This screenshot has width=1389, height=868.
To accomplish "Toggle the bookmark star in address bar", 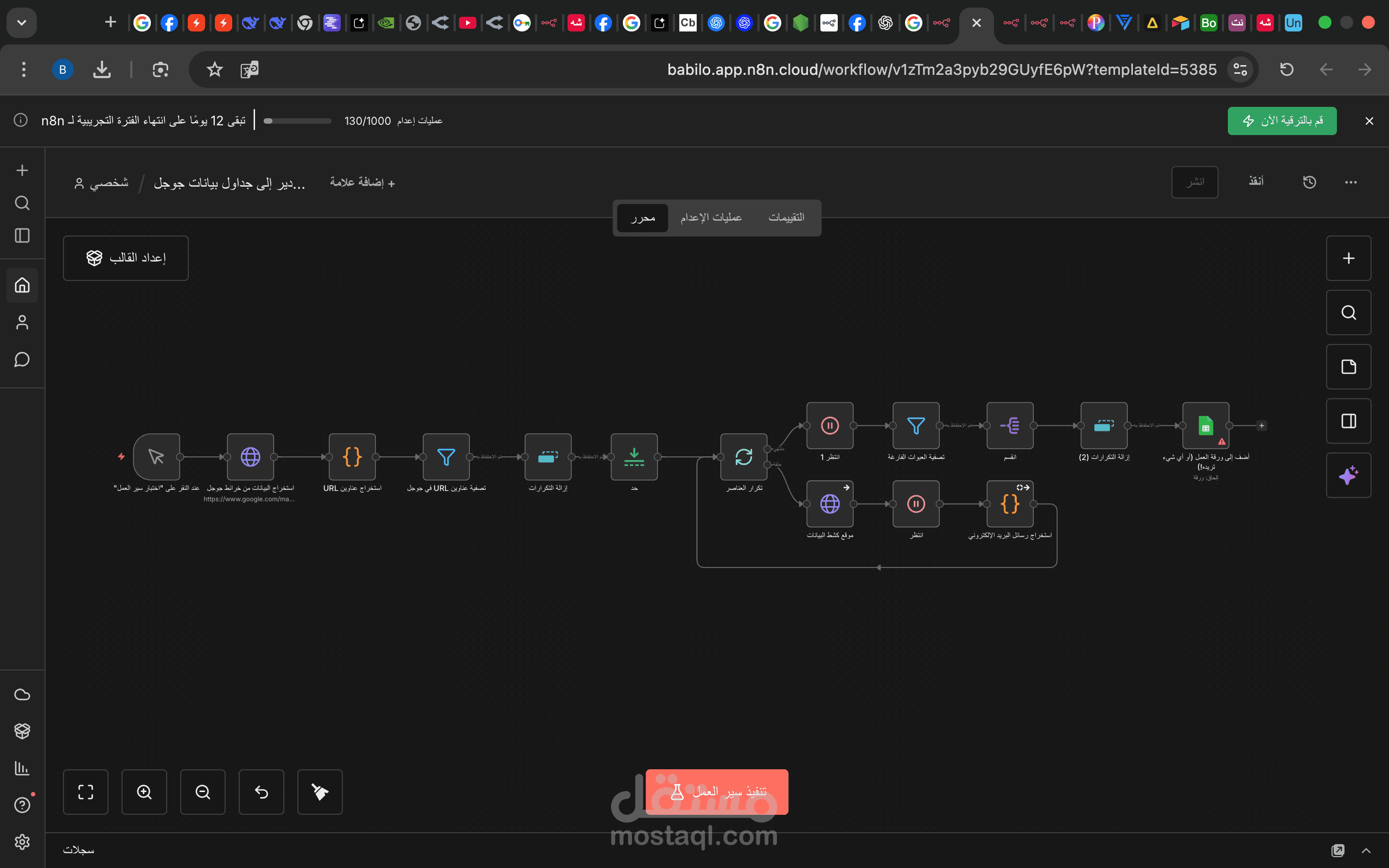I will click(x=214, y=69).
